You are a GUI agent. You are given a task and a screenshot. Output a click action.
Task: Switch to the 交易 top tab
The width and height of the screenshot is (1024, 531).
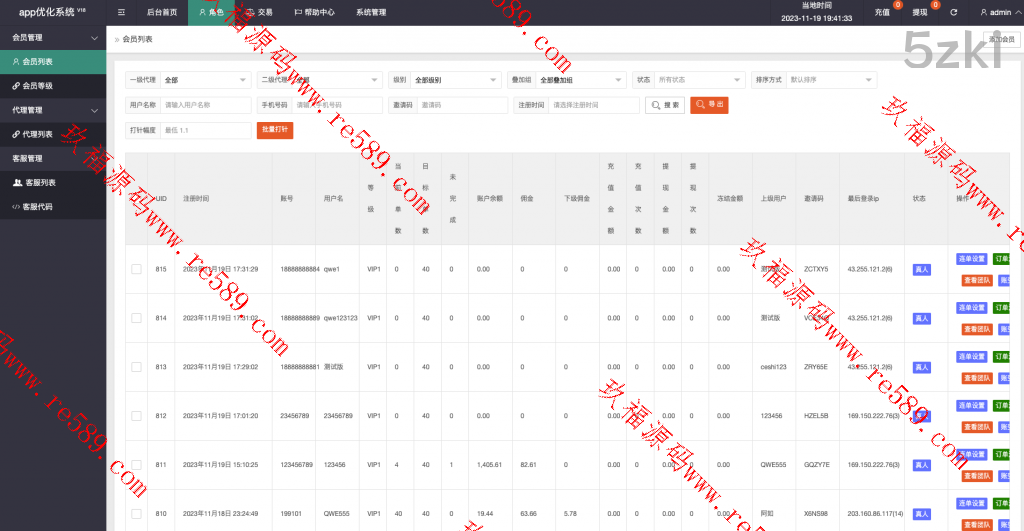pos(259,13)
